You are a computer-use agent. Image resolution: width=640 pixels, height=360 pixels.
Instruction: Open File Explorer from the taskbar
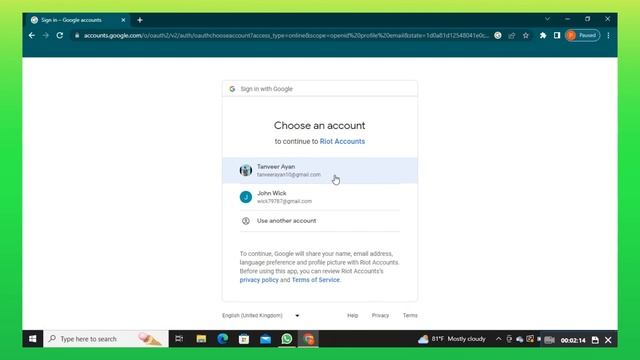click(201, 339)
